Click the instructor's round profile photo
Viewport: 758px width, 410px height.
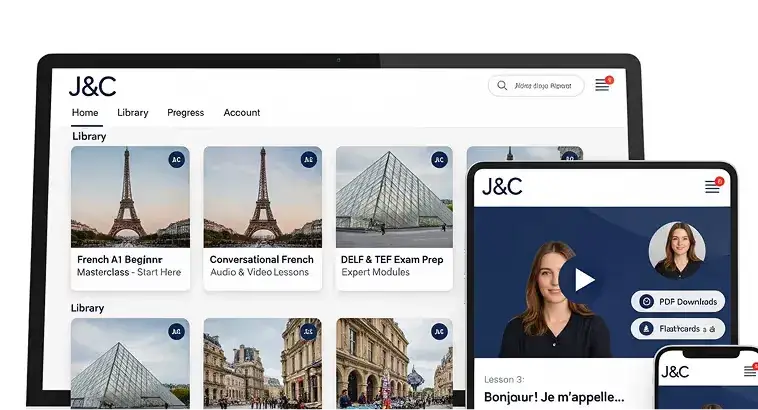[x=677, y=250]
